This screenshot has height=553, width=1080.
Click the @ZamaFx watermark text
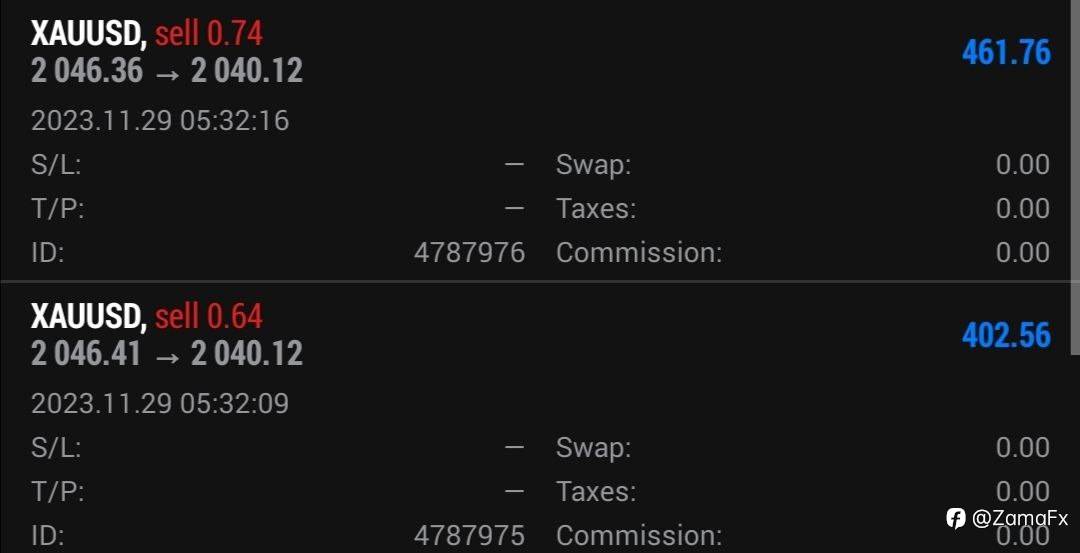[1020, 518]
